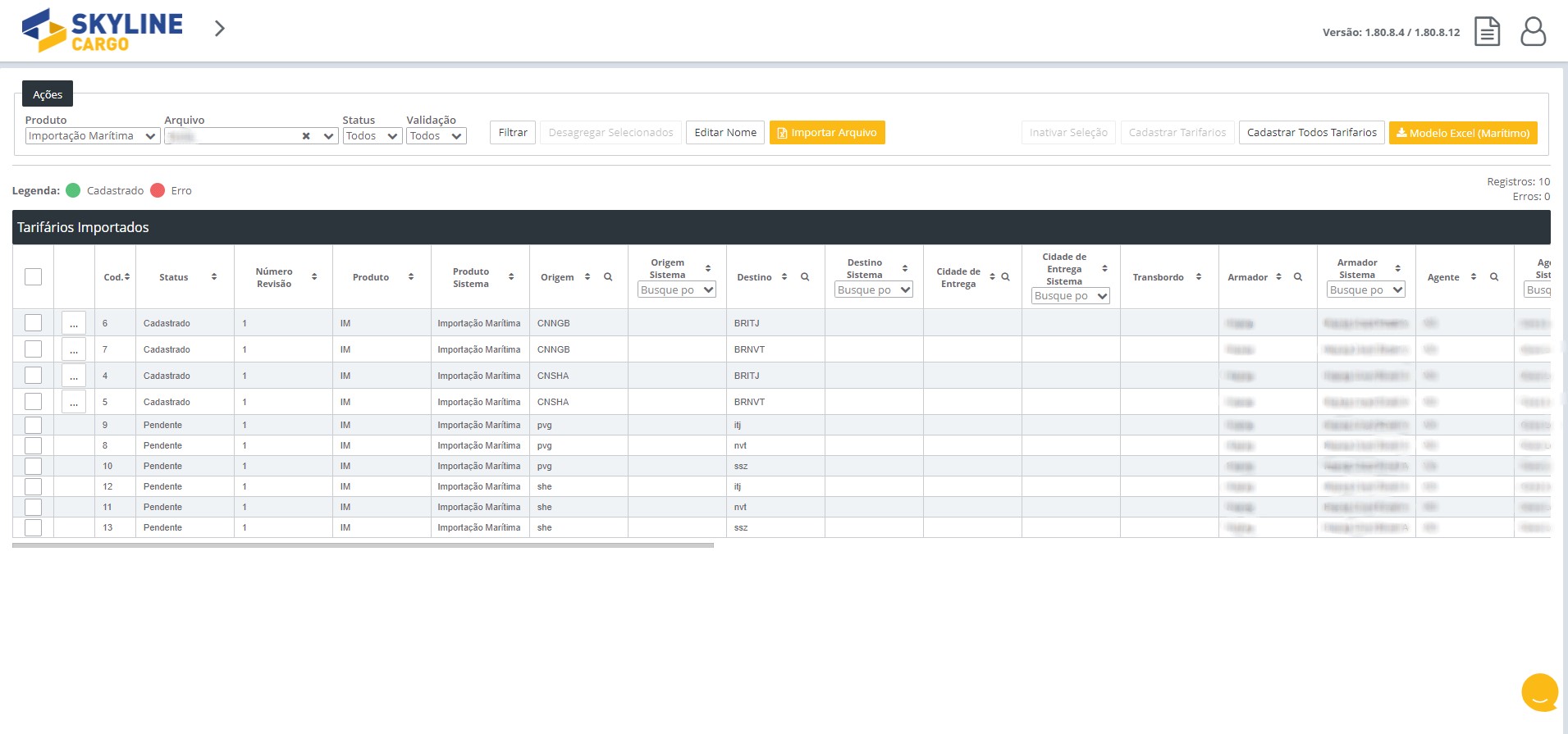Open the orange chat support bubble
Image resolution: width=1568 pixels, height=734 pixels.
pyautogui.click(x=1539, y=692)
